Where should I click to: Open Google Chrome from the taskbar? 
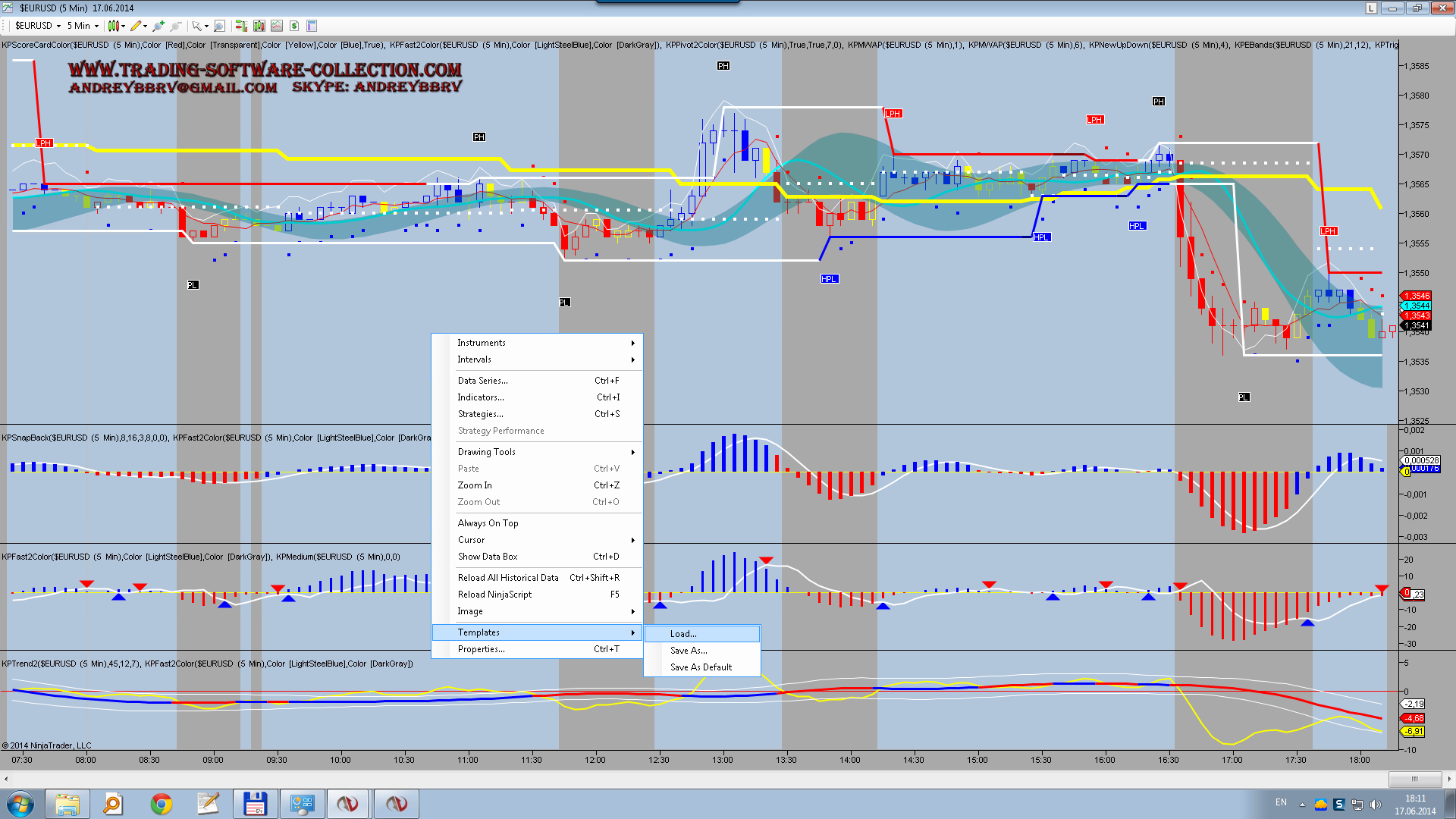pos(162,804)
